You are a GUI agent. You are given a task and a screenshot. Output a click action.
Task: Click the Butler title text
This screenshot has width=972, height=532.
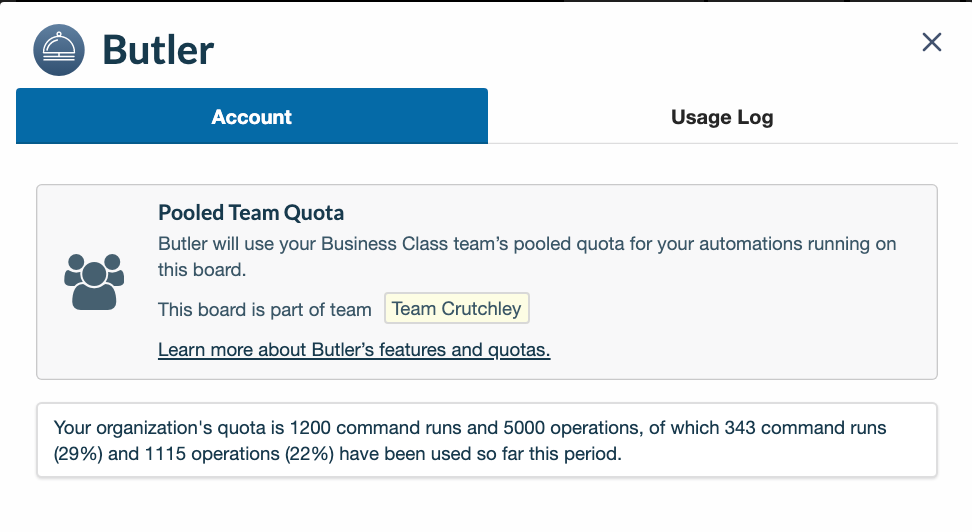click(158, 50)
